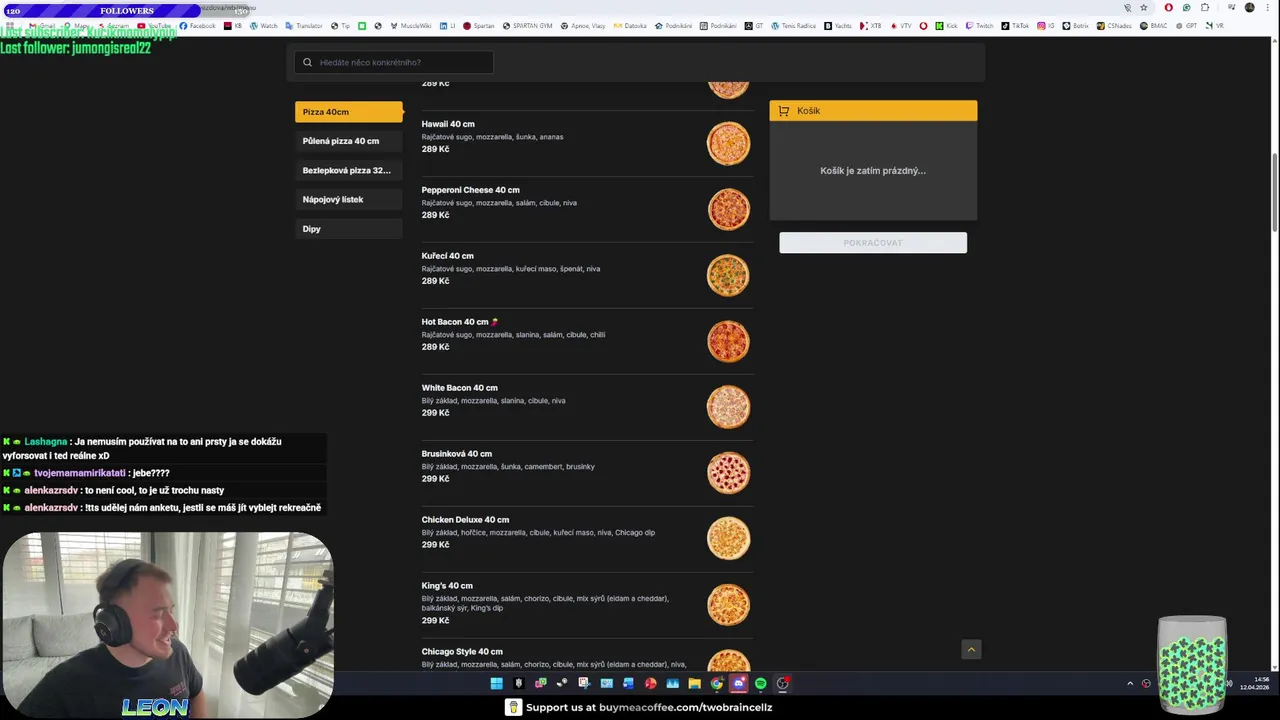Open the SPARTAN GYM bookmark

tap(526, 26)
